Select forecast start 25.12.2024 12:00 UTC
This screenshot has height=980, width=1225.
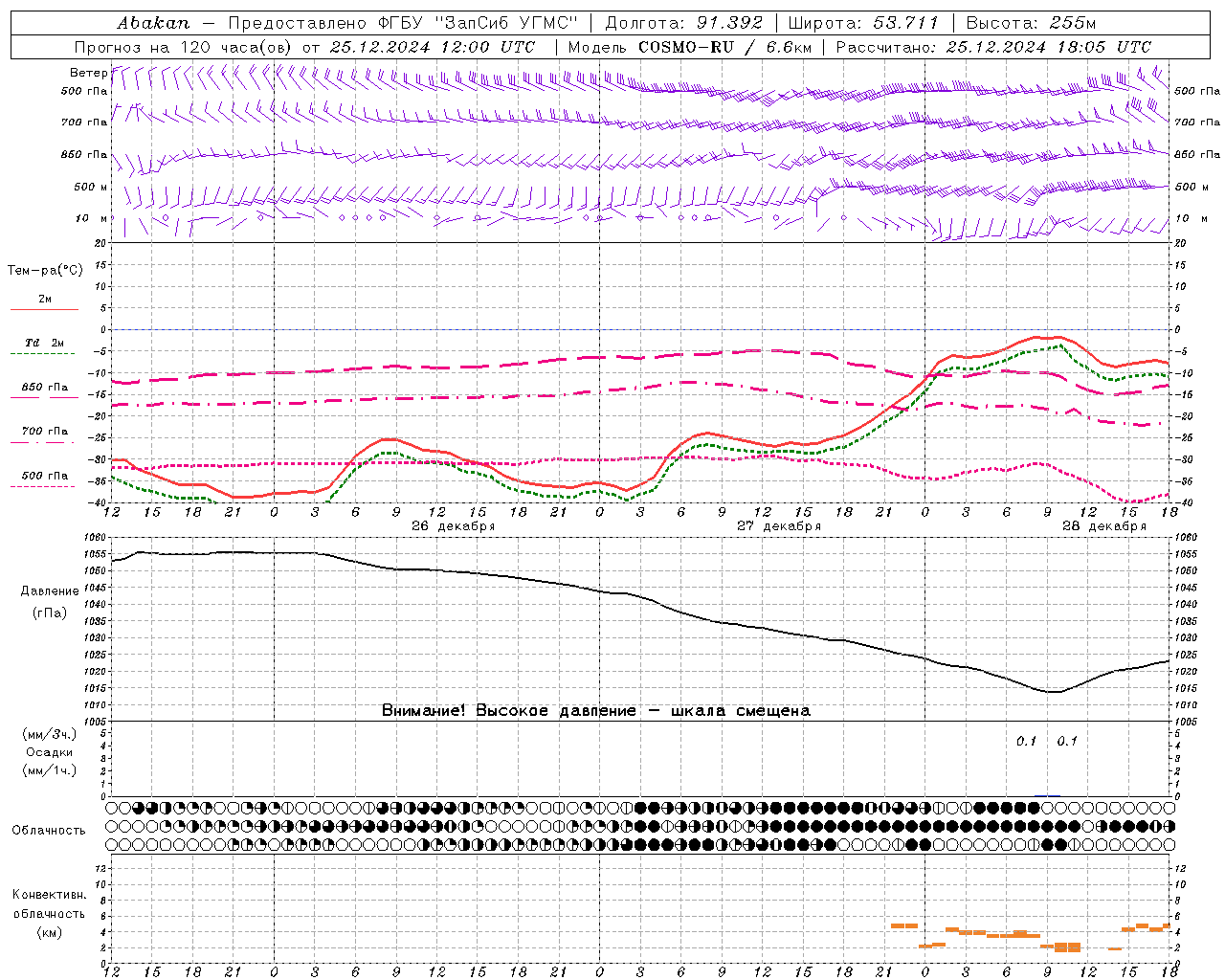coord(432,47)
